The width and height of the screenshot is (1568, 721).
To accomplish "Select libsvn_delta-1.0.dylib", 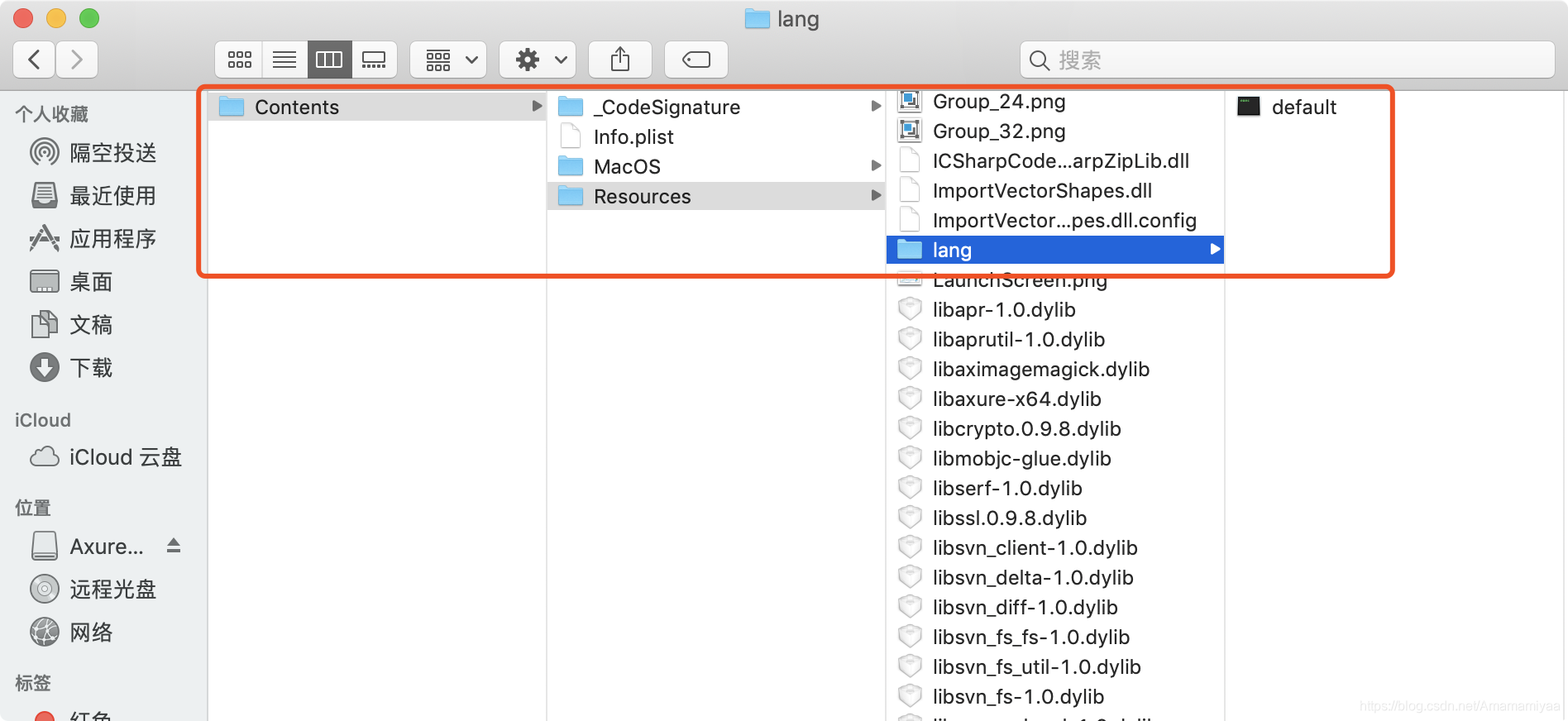I will click(1054, 578).
